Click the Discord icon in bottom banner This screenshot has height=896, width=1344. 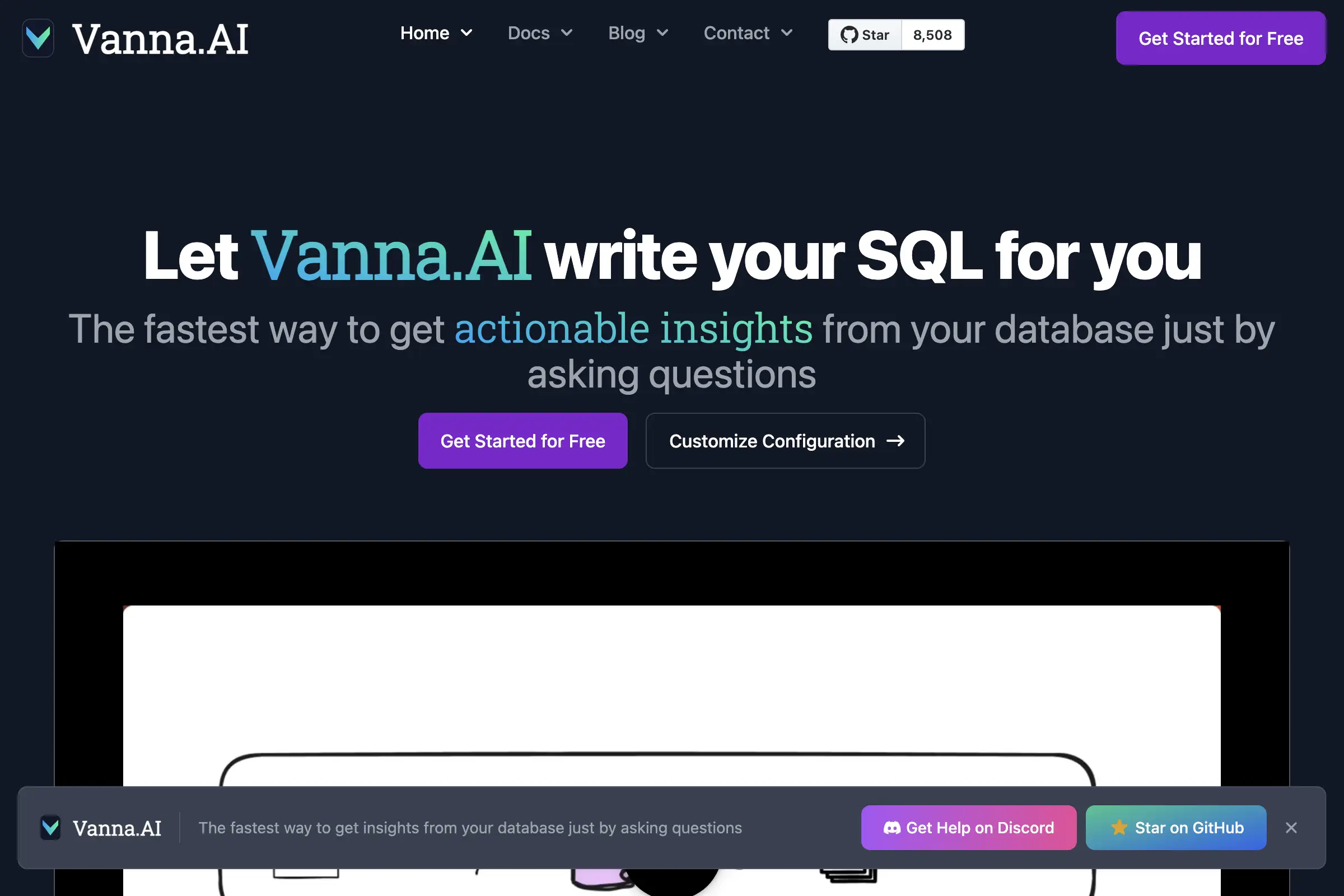892,828
